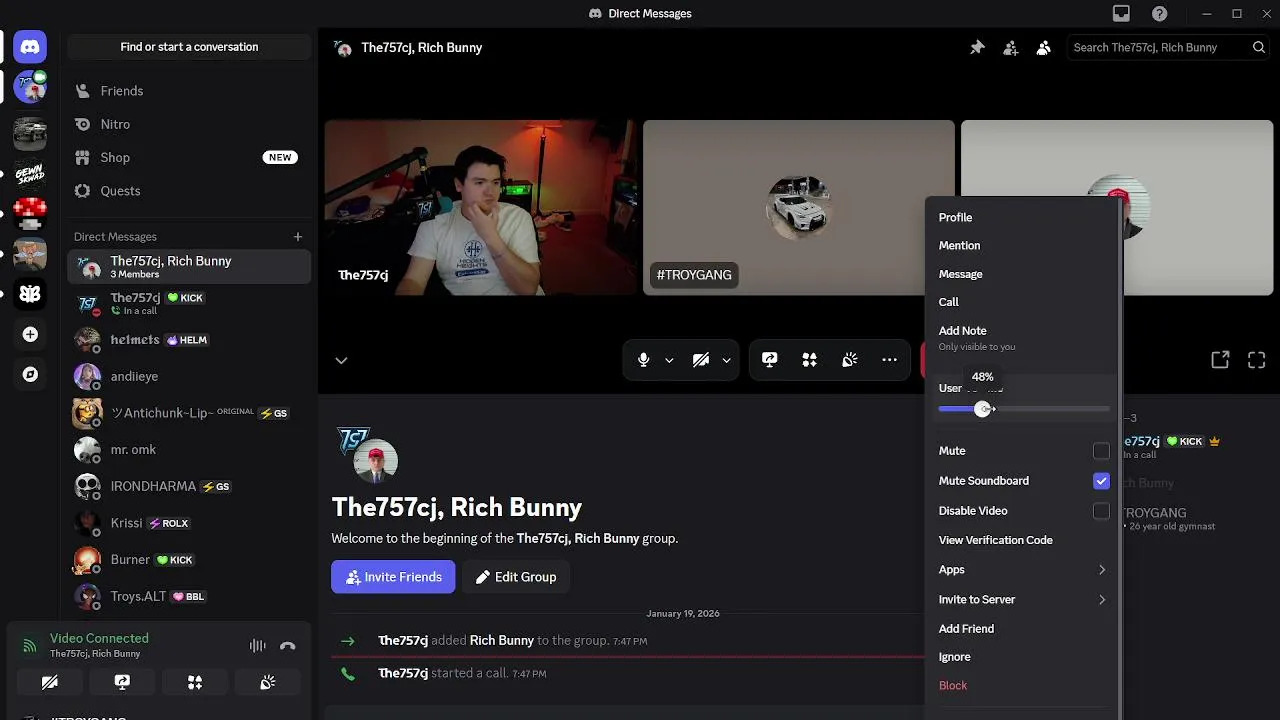
Task: Expand the Apps submenu
Action: (1022, 570)
